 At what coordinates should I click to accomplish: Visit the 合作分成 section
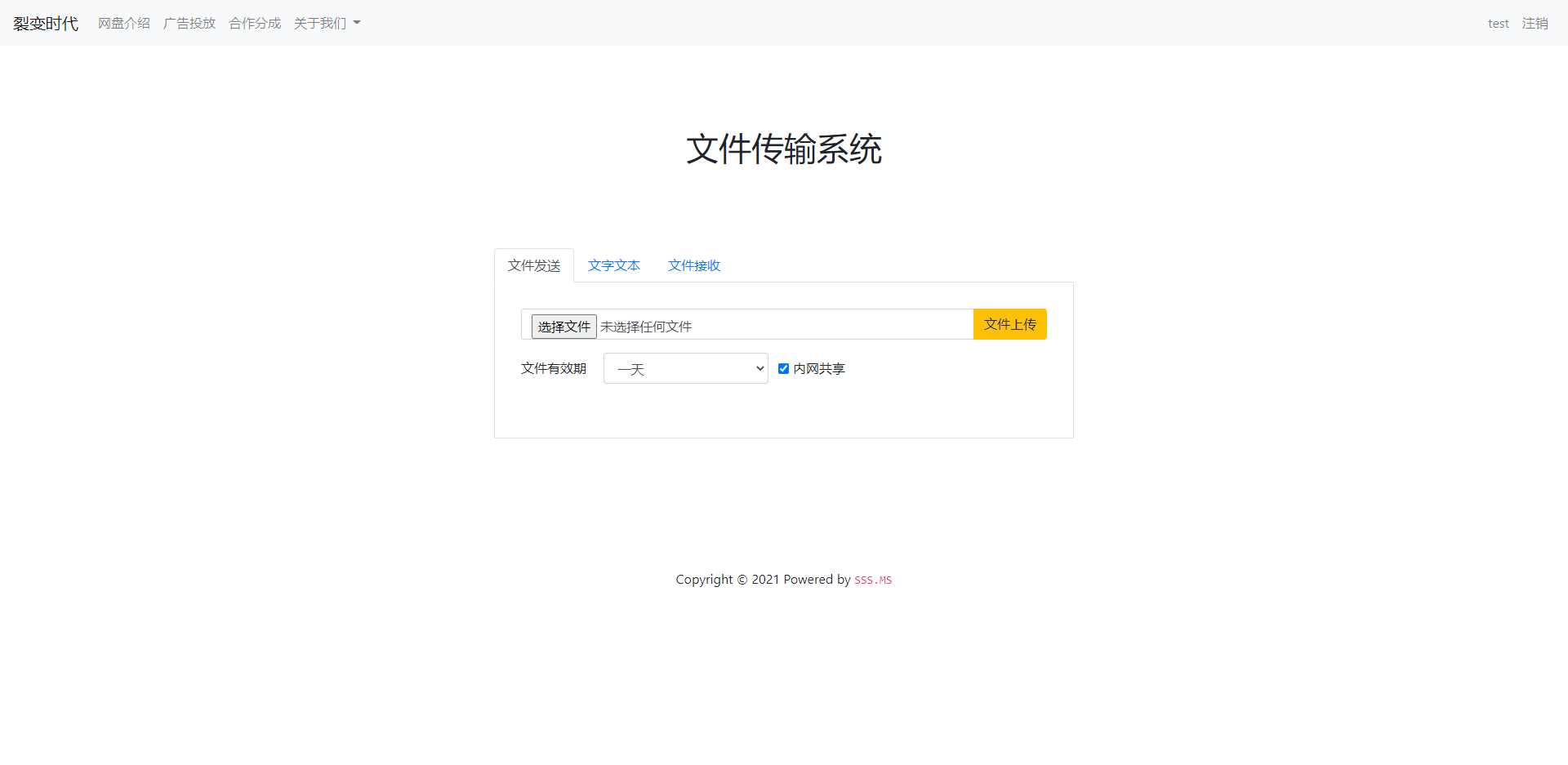[x=254, y=23]
